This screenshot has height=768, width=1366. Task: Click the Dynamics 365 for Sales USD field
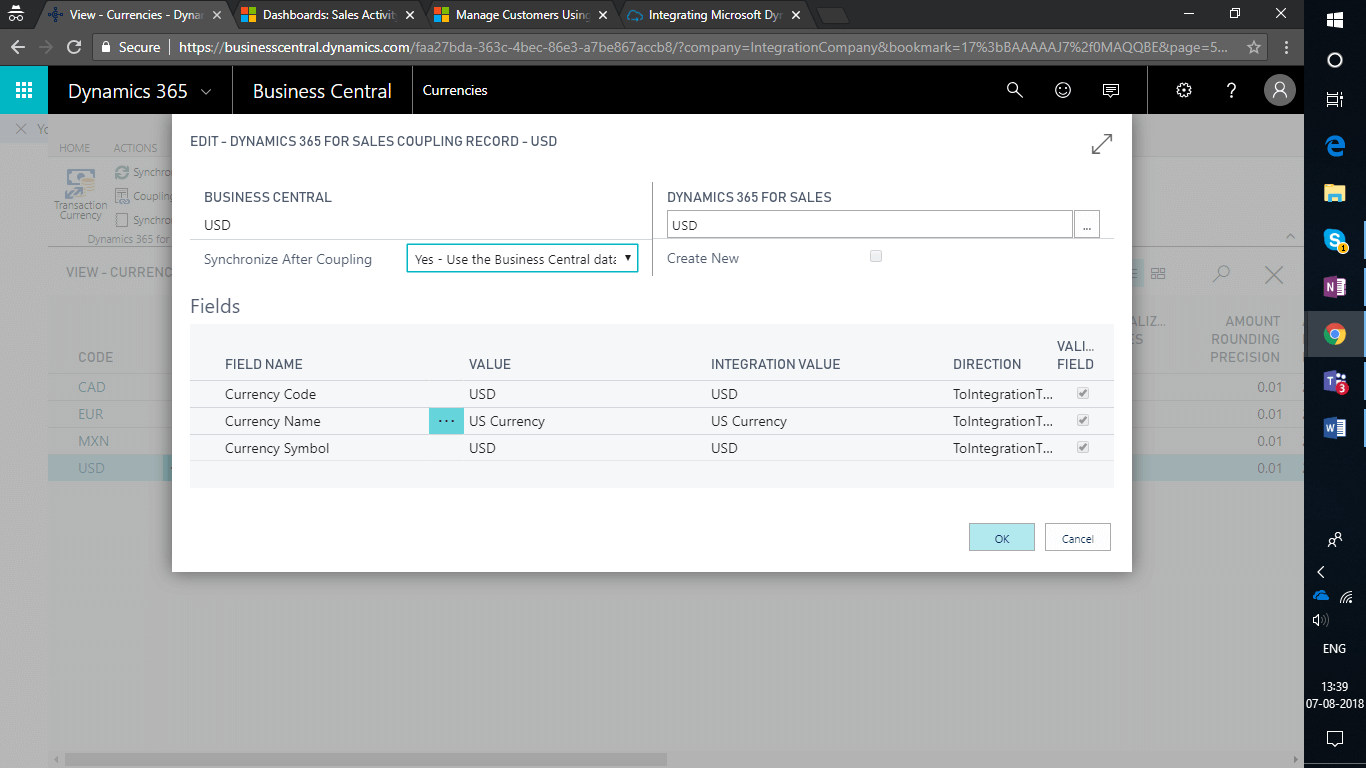click(868, 224)
